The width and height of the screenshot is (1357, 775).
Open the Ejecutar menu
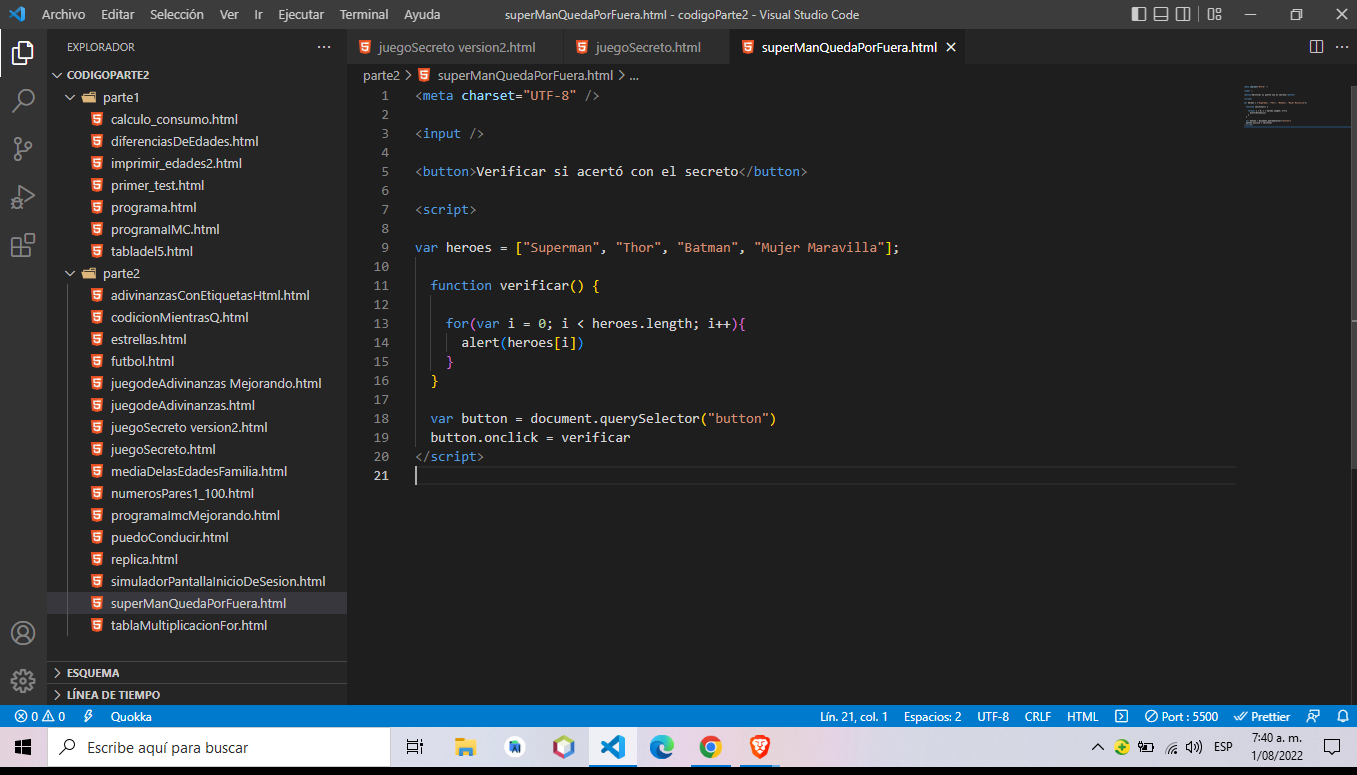pyautogui.click(x=301, y=15)
